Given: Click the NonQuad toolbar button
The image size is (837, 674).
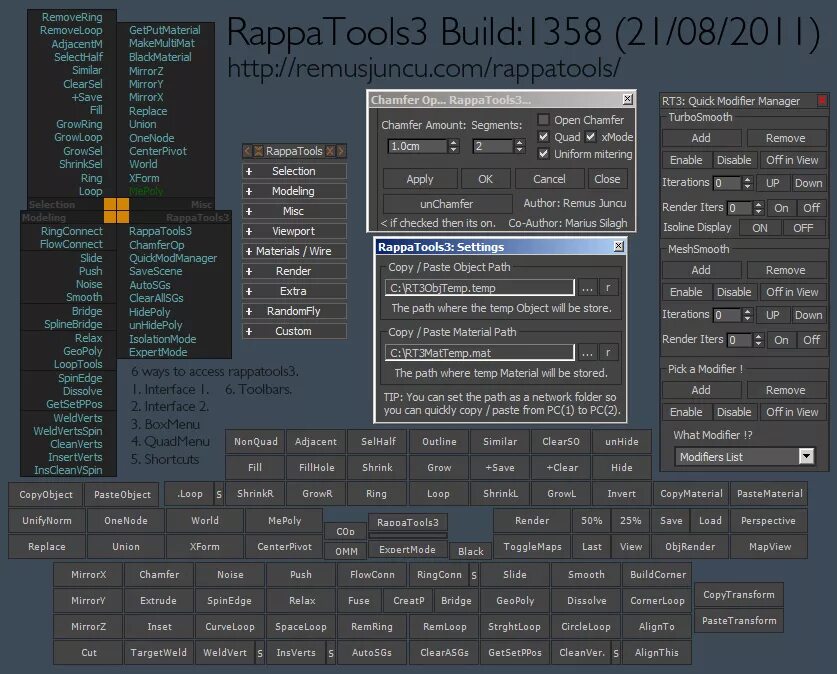Looking at the screenshot, I should [255, 441].
